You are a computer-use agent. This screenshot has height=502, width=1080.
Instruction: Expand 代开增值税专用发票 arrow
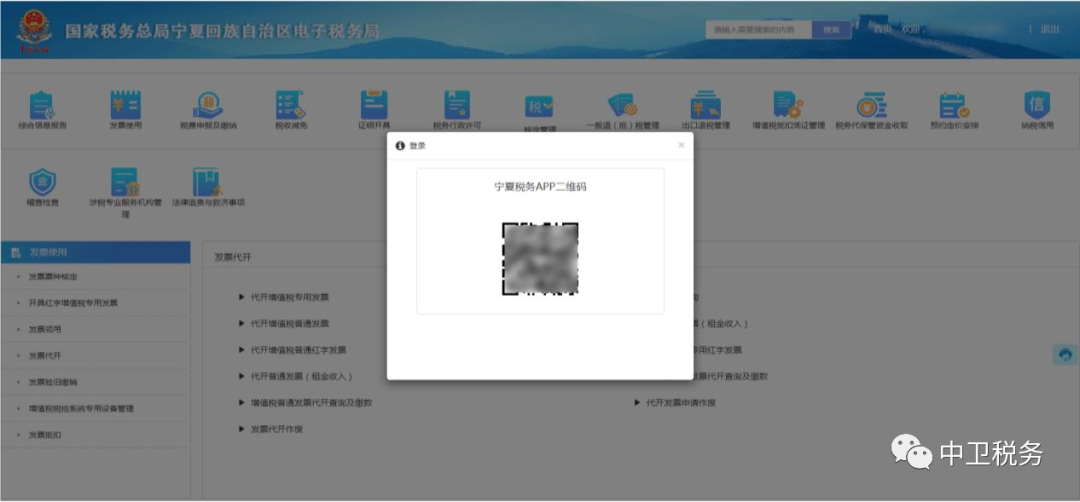242,297
